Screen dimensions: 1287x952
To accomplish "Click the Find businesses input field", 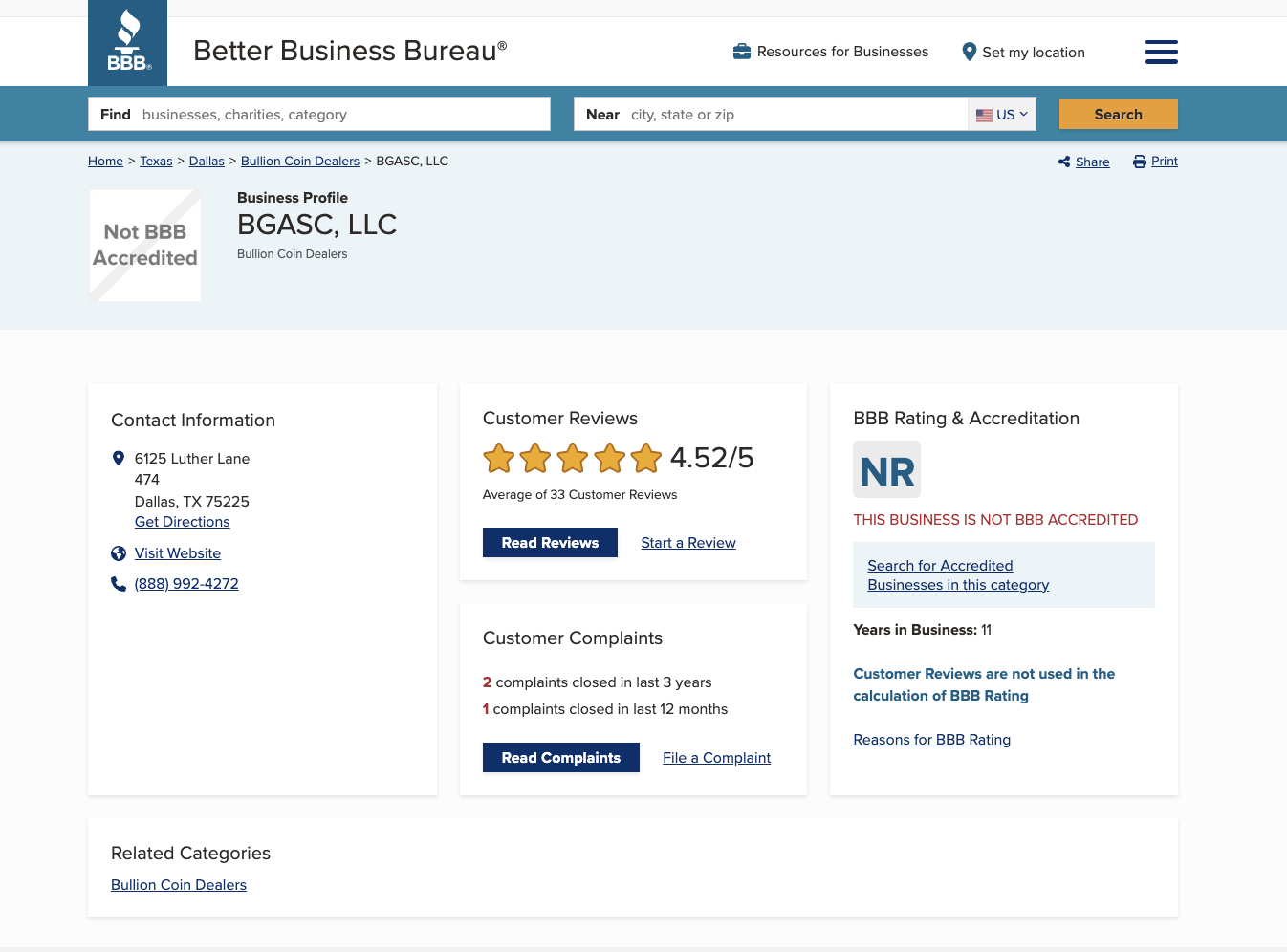I will [x=319, y=115].
